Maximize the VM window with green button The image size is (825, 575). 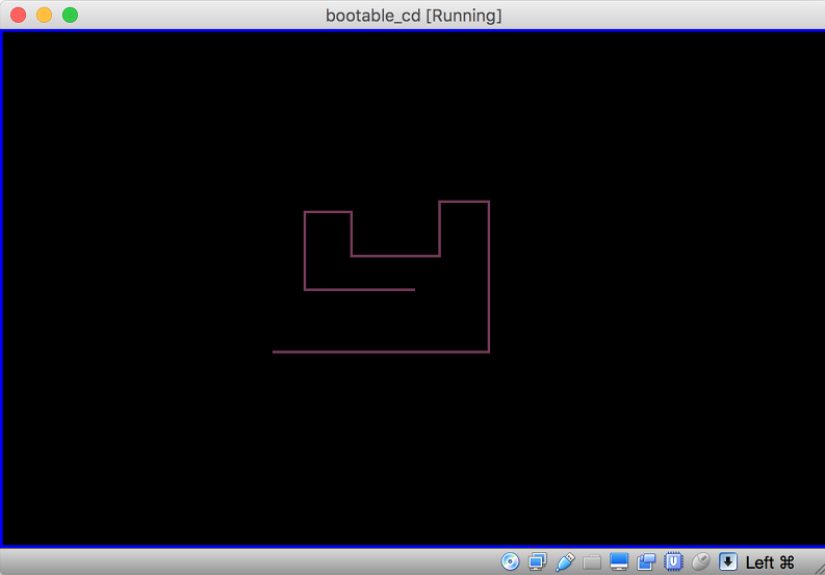(70, 15)
